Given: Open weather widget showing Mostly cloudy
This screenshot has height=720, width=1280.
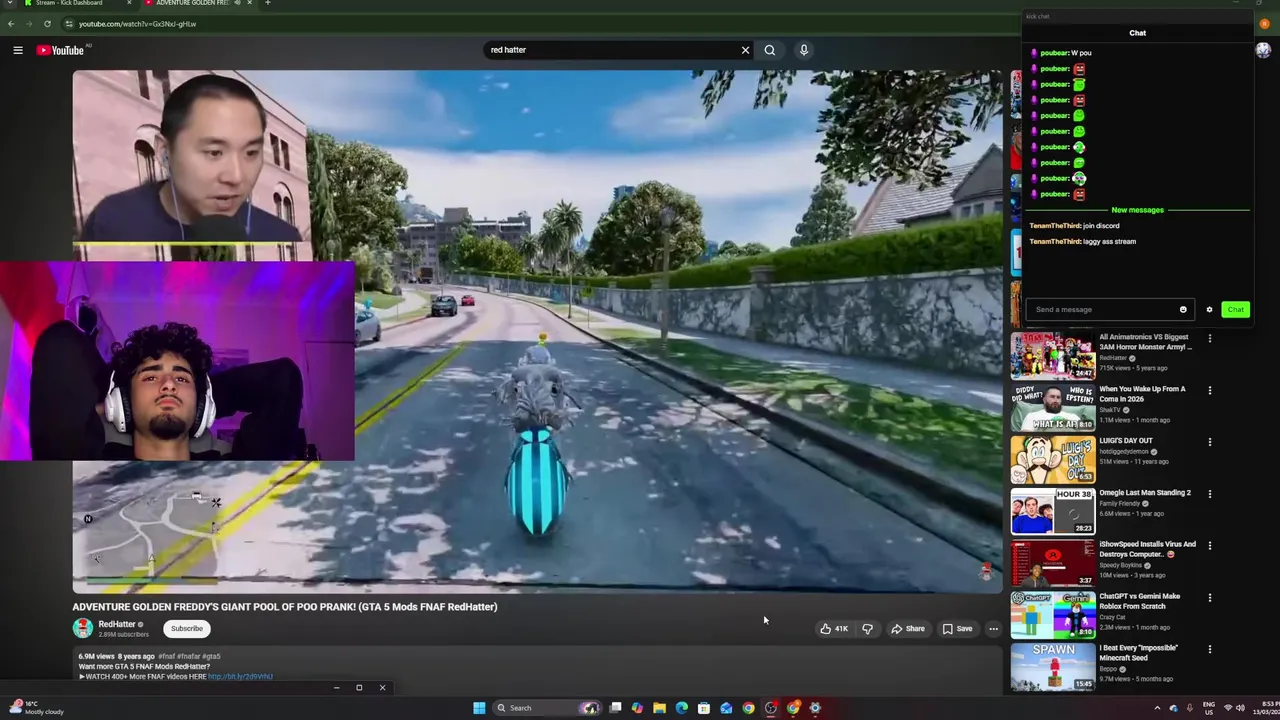Looking at the screenshot, I should 36,708.
